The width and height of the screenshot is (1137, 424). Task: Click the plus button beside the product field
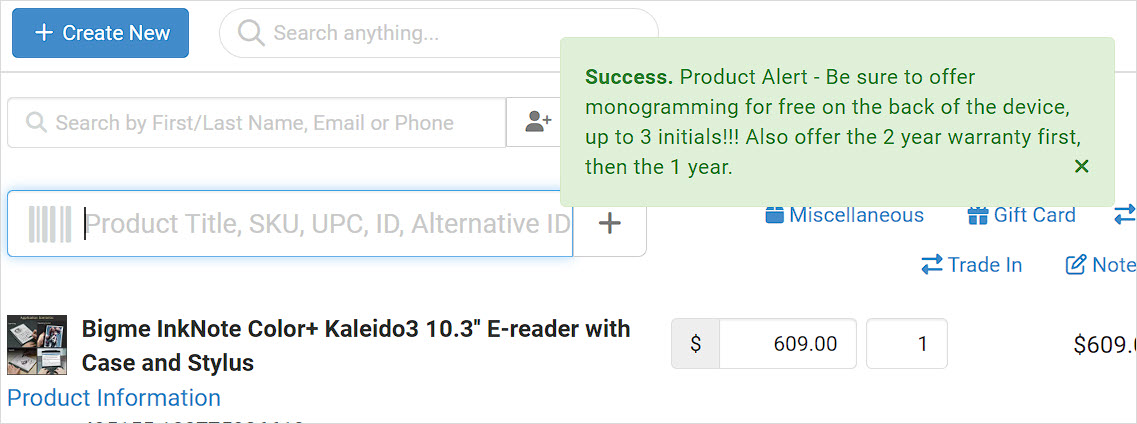pyautogui.click(x=610, y=223)
